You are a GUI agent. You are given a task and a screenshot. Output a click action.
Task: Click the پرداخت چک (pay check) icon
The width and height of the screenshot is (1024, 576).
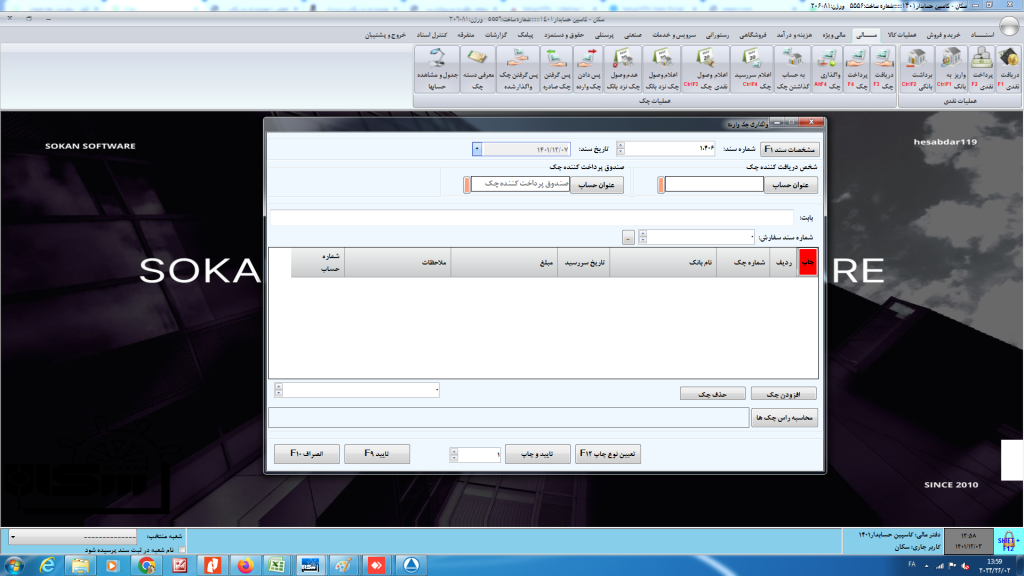[856, 69]
